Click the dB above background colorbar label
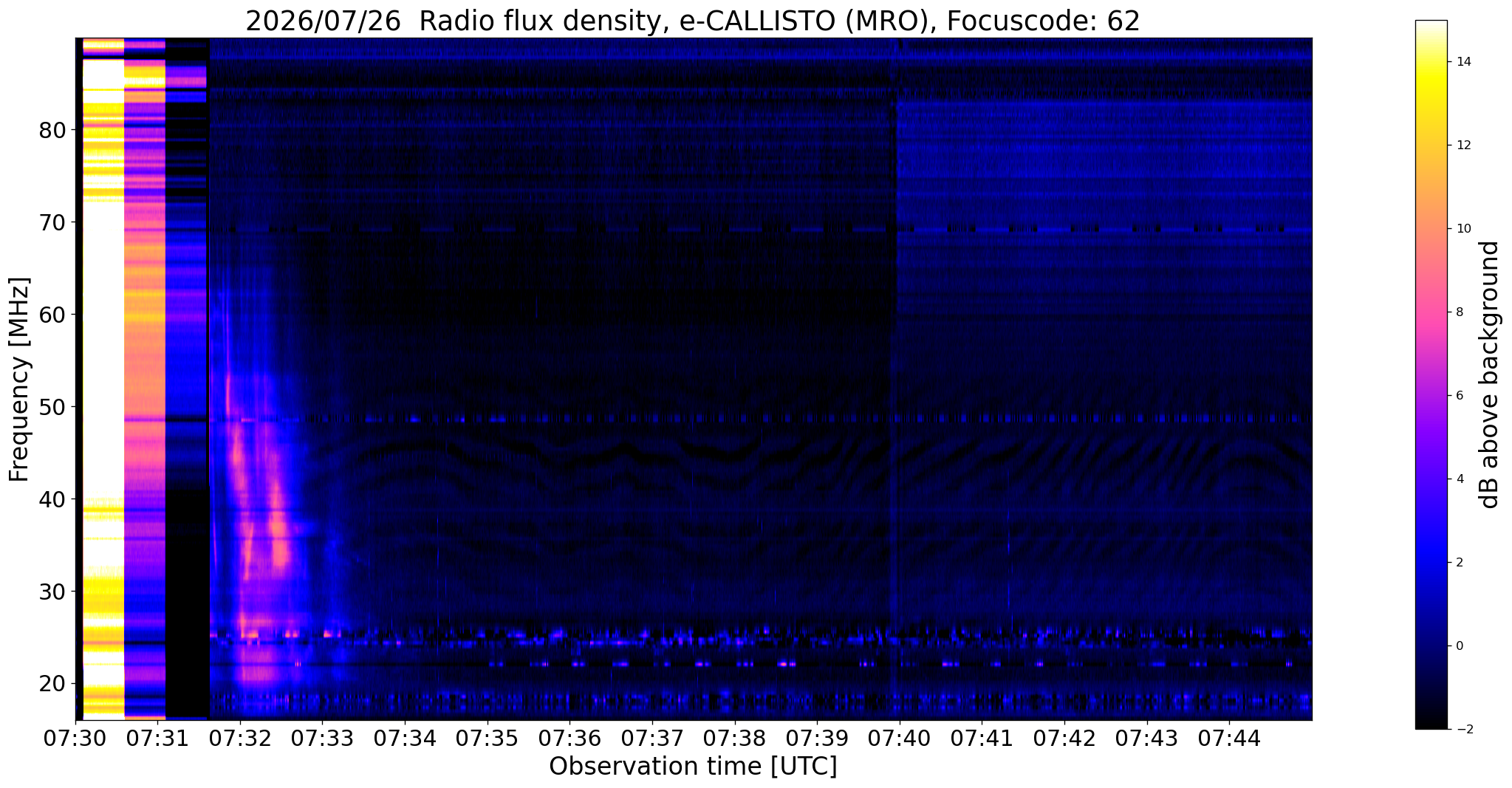 tap(1490, 374)
